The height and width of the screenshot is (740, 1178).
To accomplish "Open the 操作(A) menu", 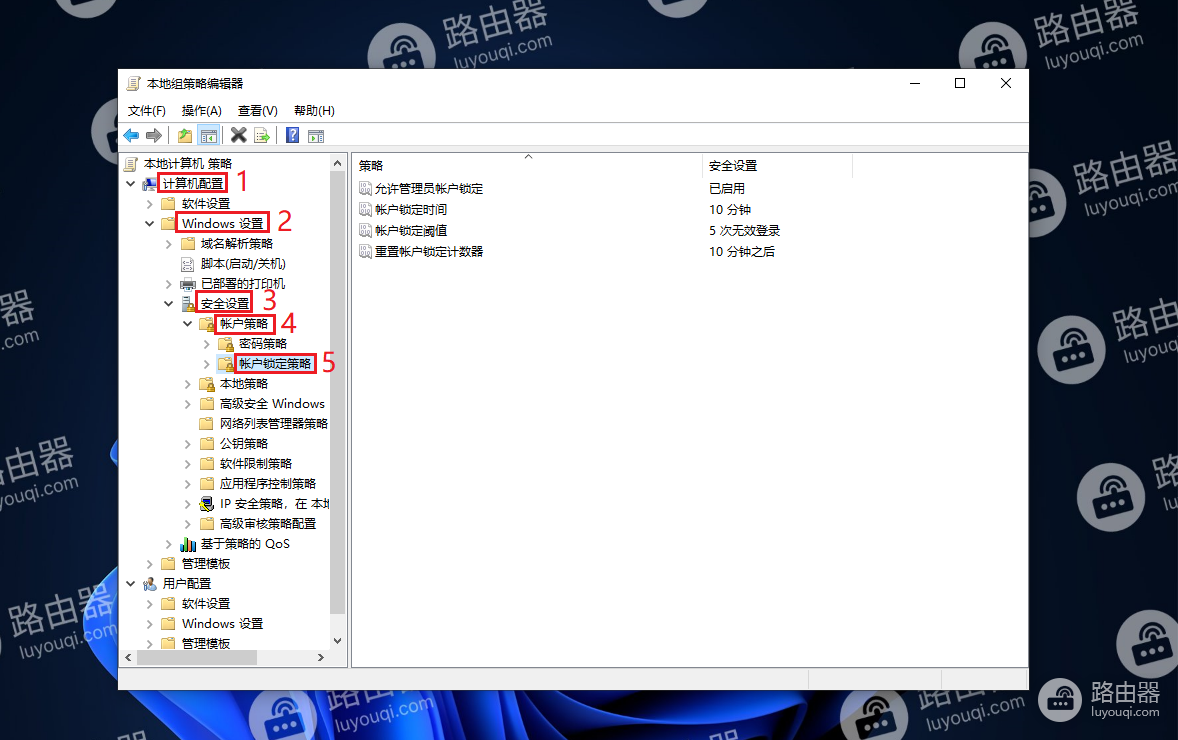I will tap(201, 111).
